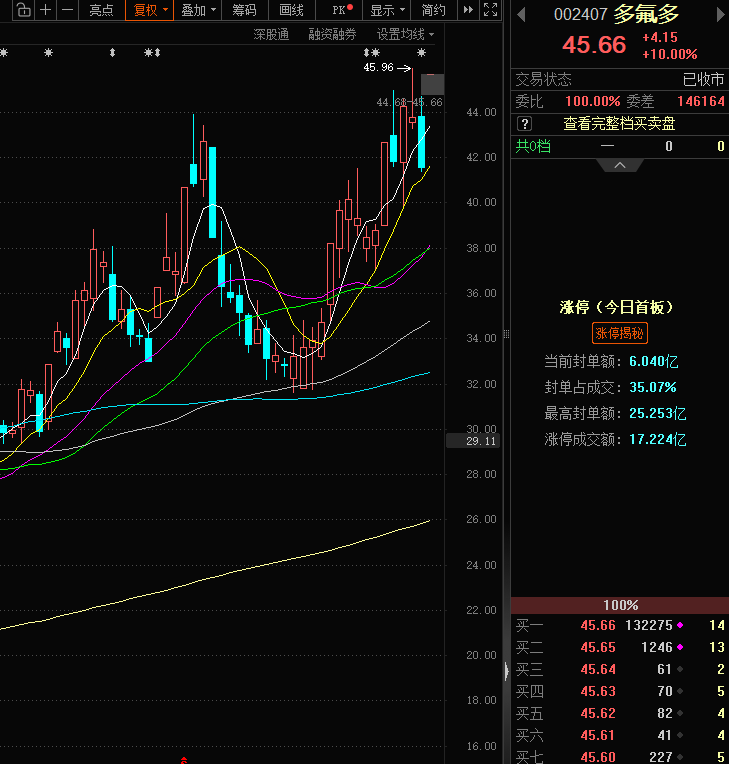Click the 45.96 high price annotation
Screen dimensions: 729x764
point(378,67)
